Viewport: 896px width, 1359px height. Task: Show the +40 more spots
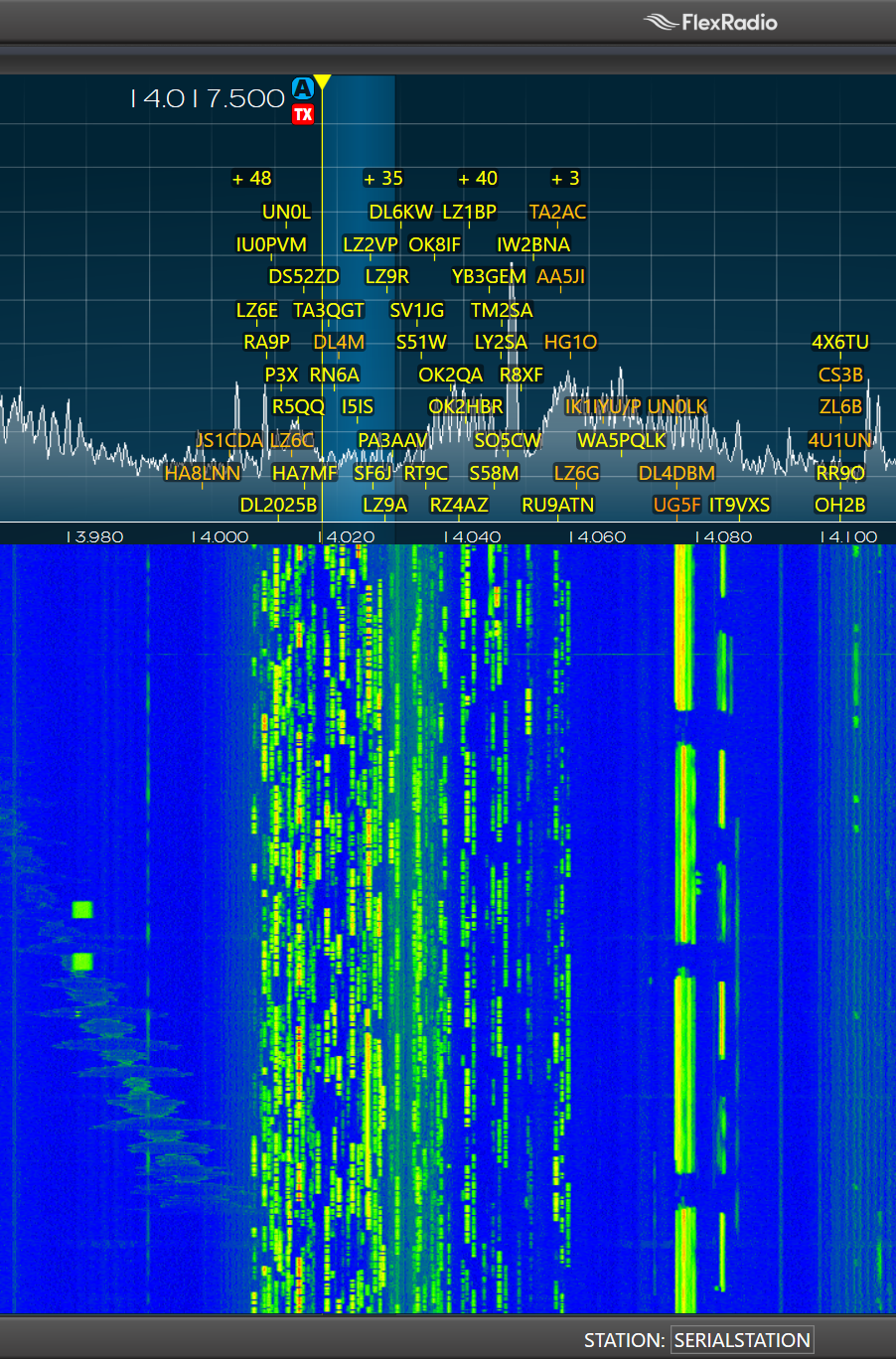478,179
